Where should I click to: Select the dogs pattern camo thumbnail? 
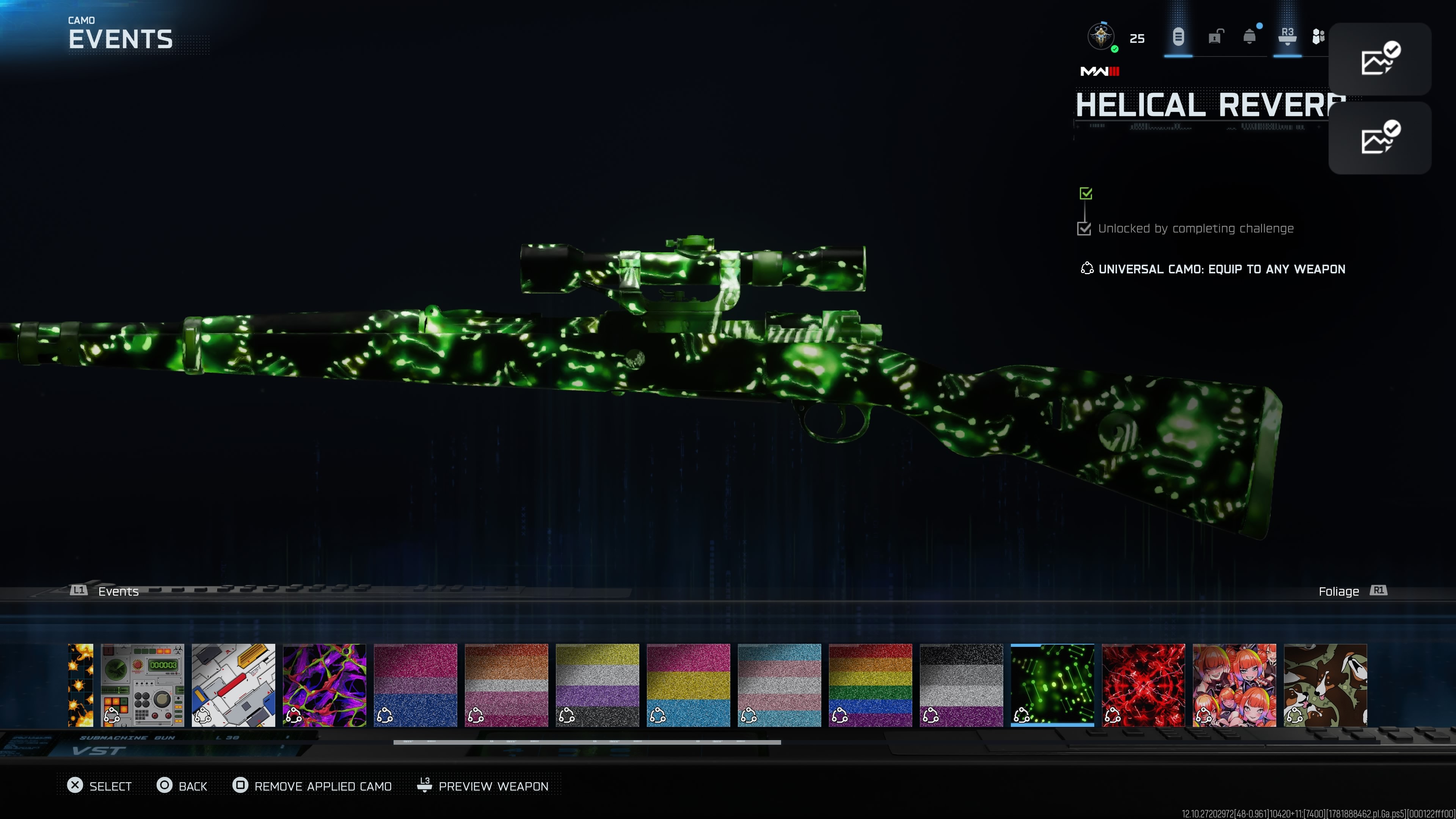[x=1326, y=685]
